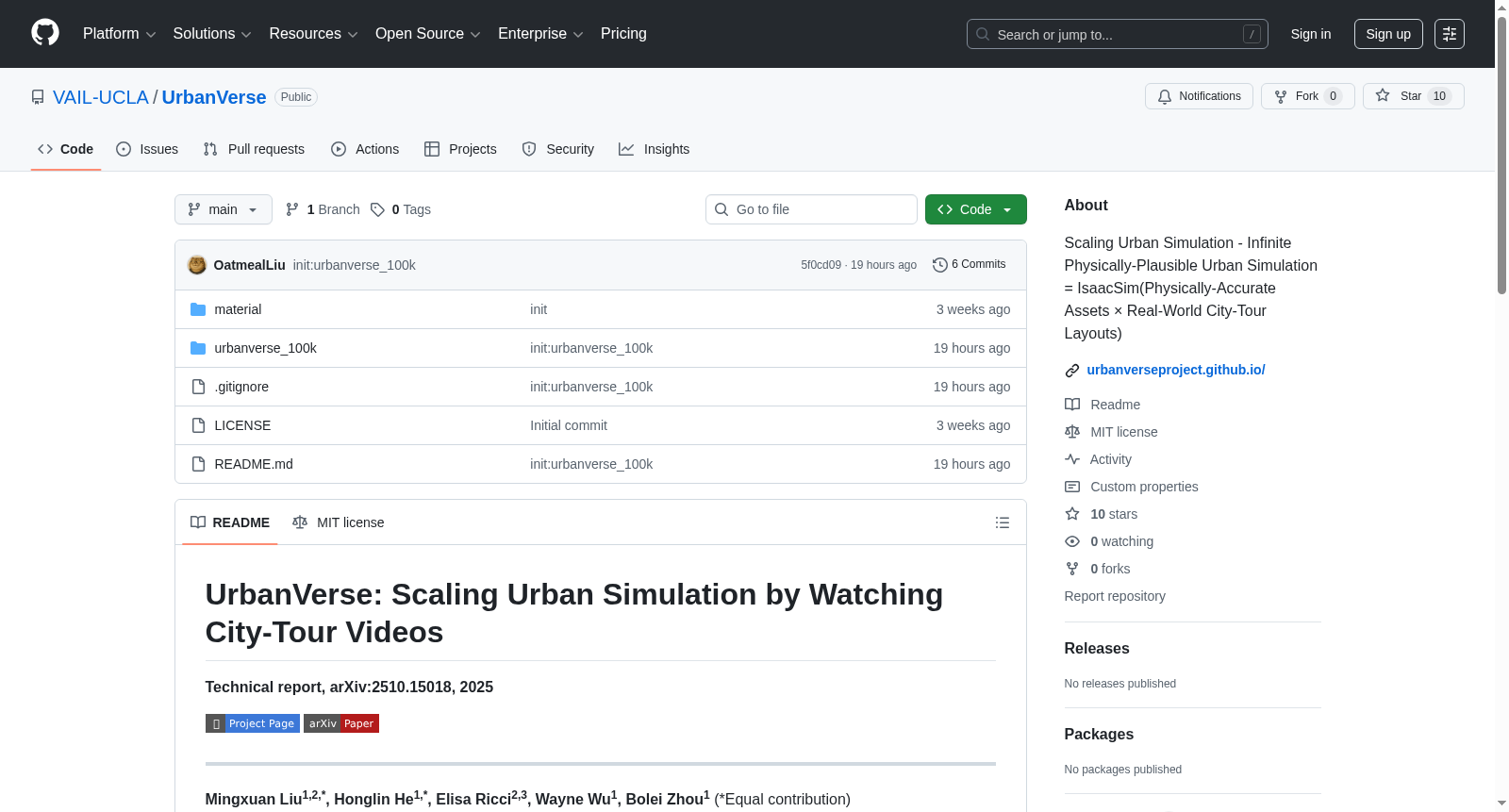This screenshot has height=812, width=1509.
Task: Click the urbanverse_100k folder icon
Action: point(198,348)
